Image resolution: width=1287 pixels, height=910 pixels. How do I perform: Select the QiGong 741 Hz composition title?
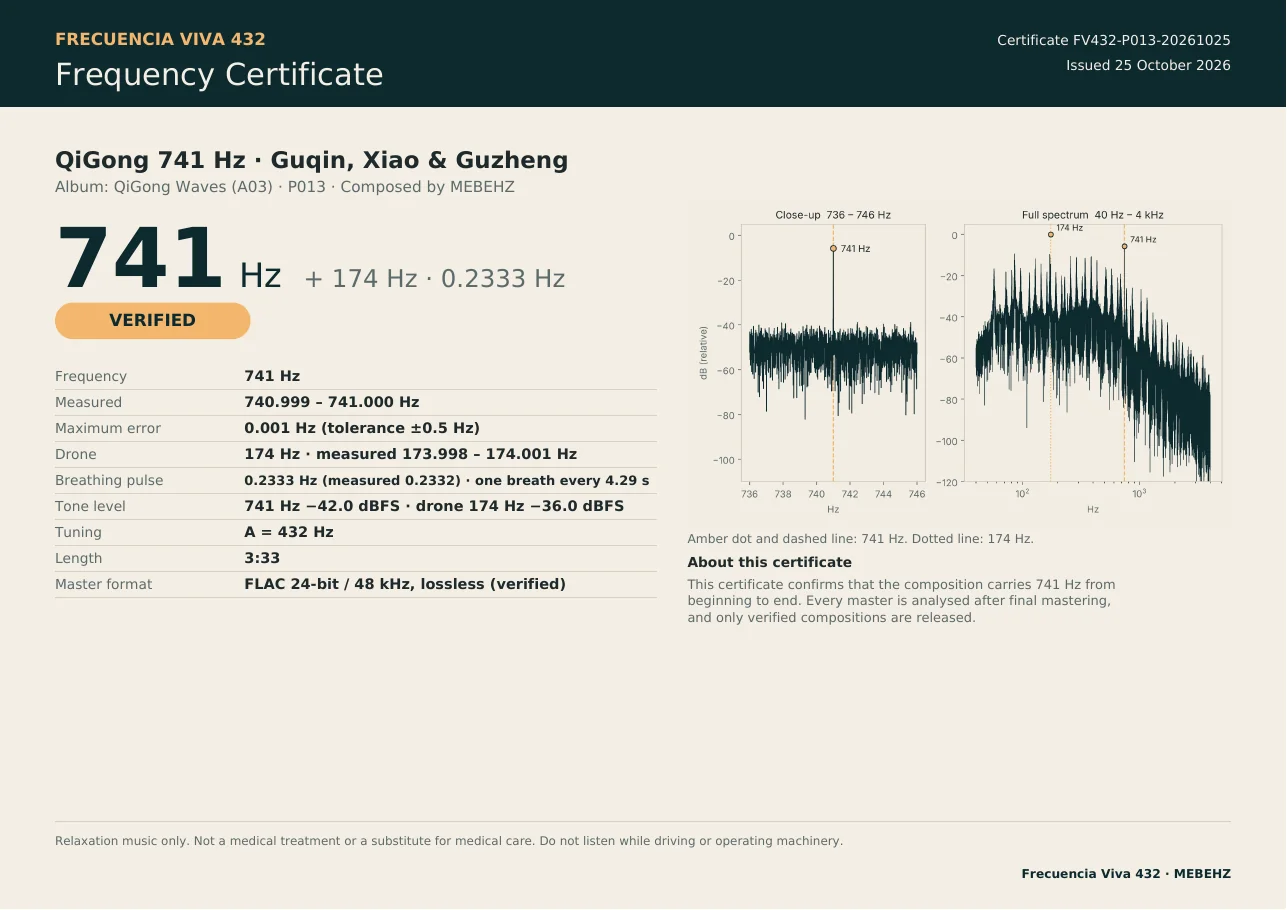click(311, 160)
